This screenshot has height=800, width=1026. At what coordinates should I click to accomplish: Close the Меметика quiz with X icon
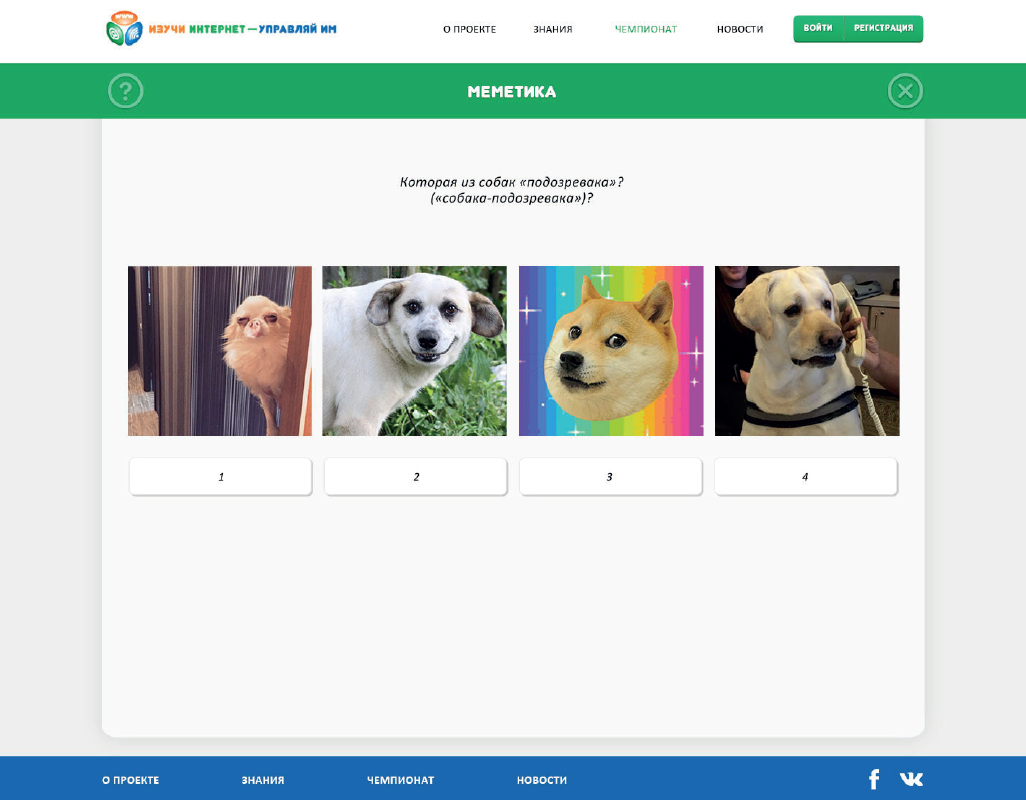[x=905, y=91]
